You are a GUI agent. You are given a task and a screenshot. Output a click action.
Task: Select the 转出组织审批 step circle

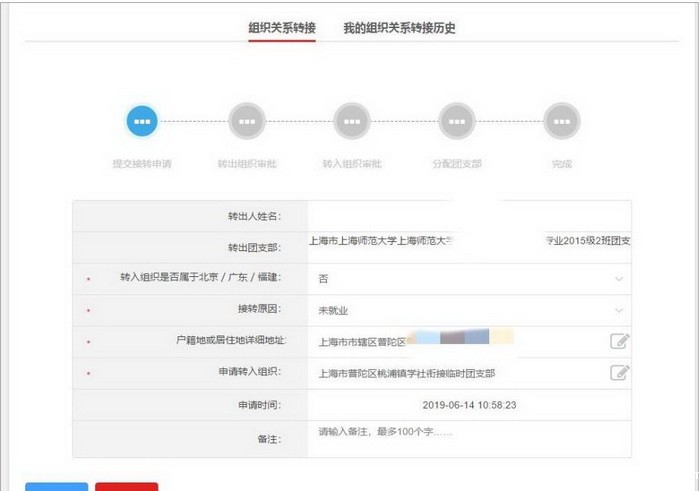pos(246,121)
